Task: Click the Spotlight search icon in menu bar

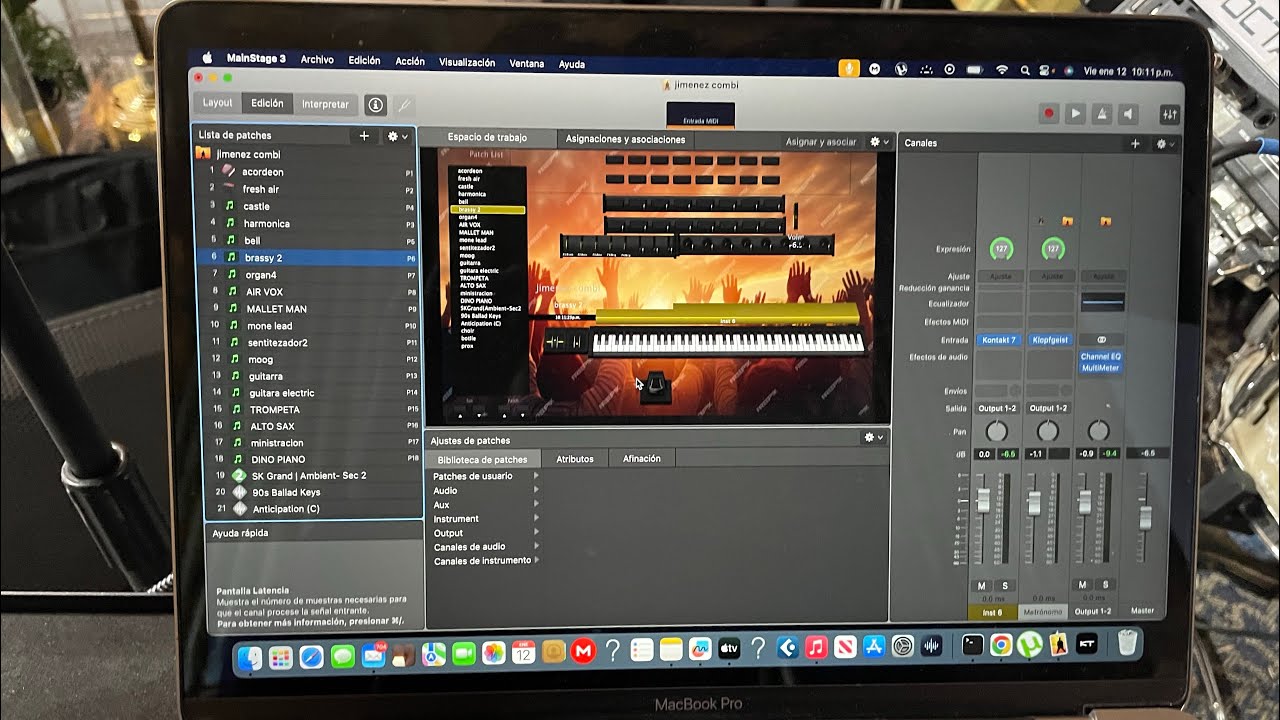Action: coord(1025,70)
